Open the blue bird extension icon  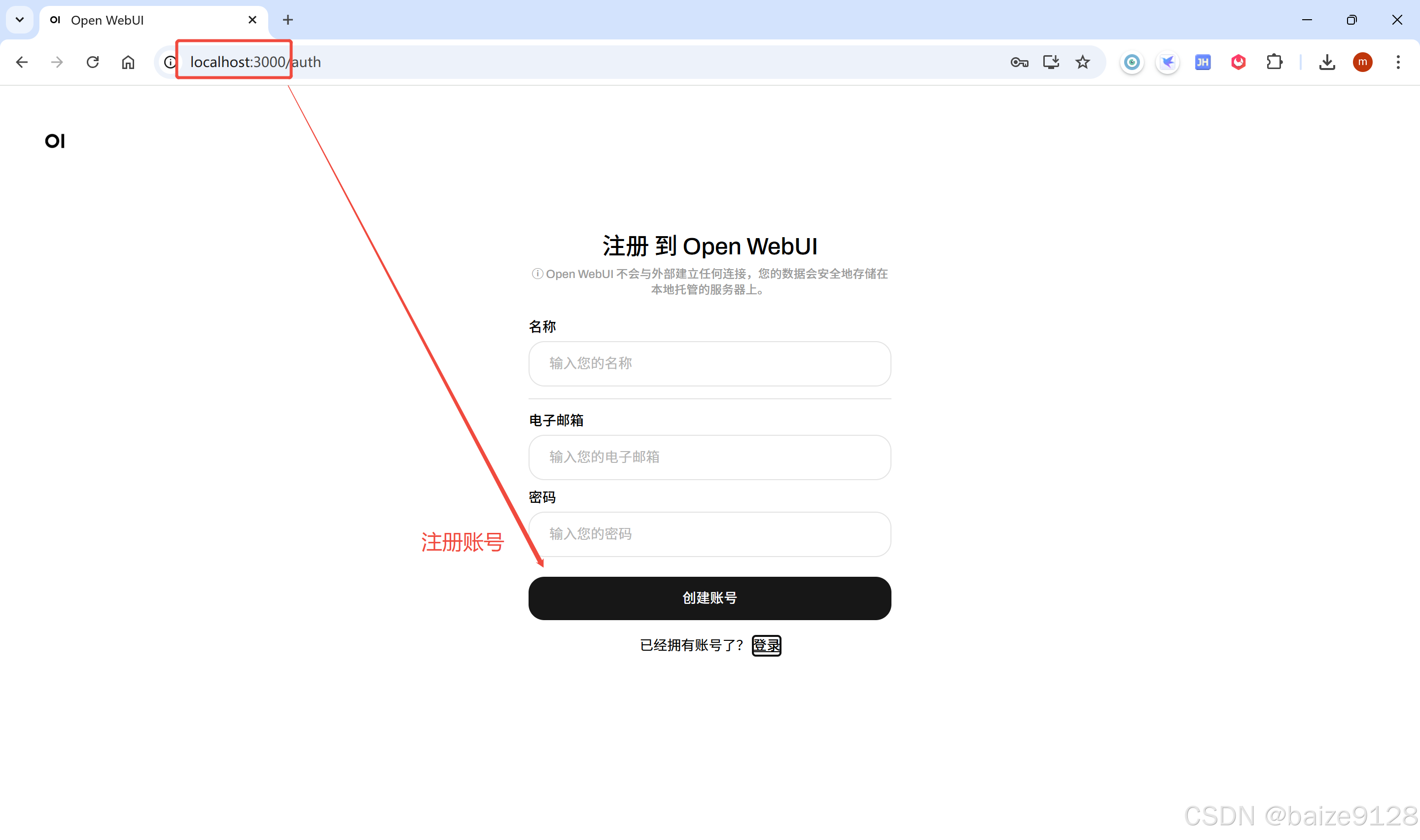pos(1168,62)
